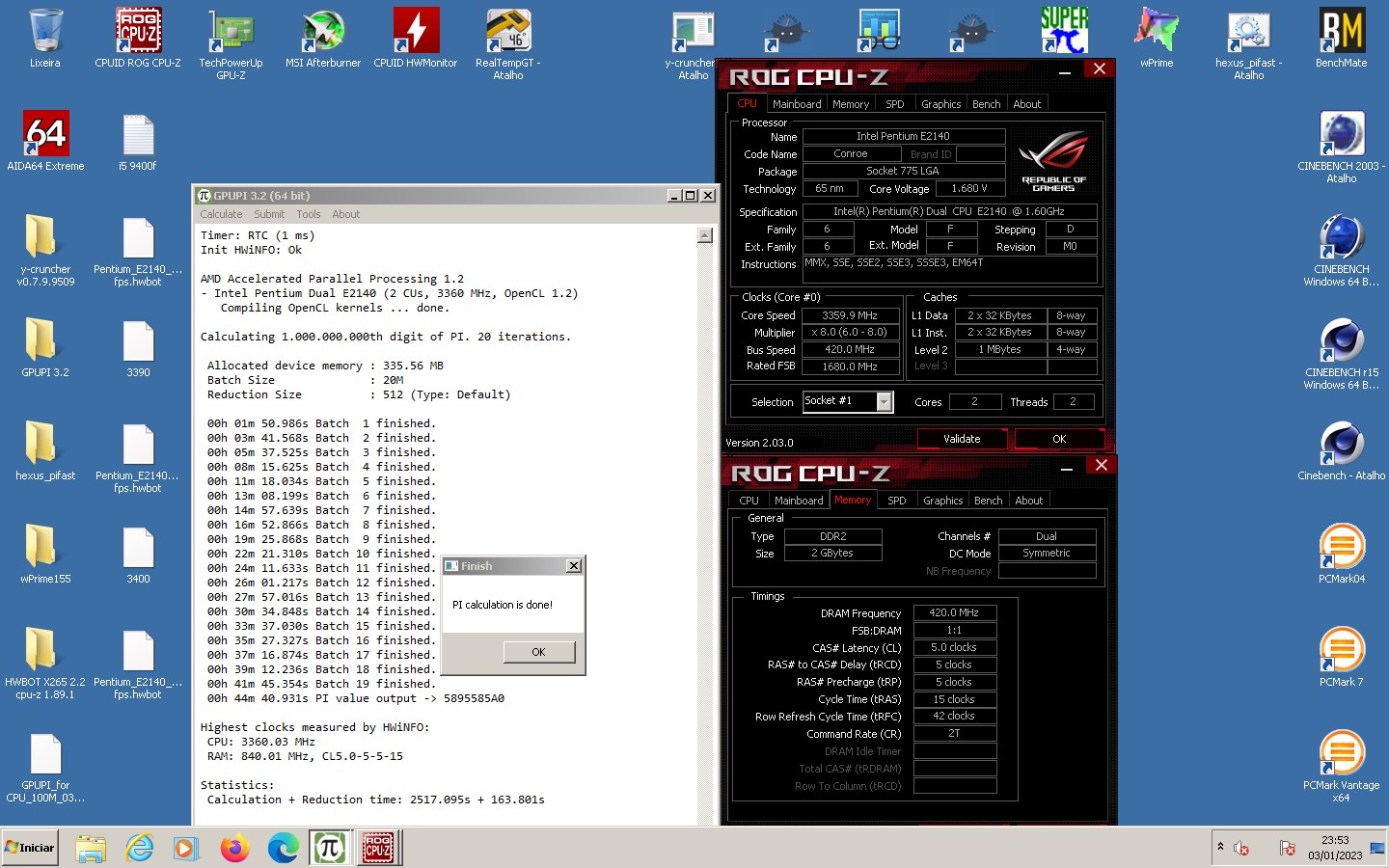
Task: Open the Cinebench - Atalho desktop shortcut
Action: coord(1342,451)
